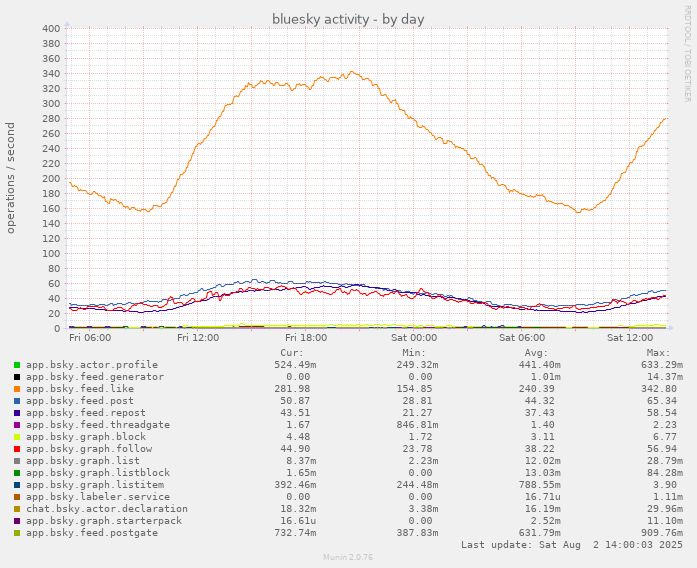Click the feed.like current value 281.98
This screenshot has height=568, width=697.
coord(292,389)
